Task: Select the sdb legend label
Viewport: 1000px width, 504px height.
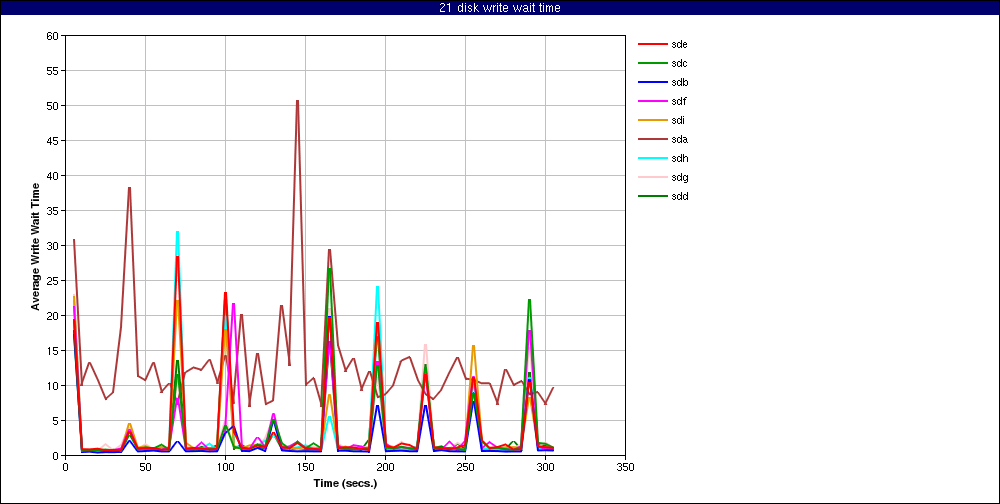Action: click(679, 82)
